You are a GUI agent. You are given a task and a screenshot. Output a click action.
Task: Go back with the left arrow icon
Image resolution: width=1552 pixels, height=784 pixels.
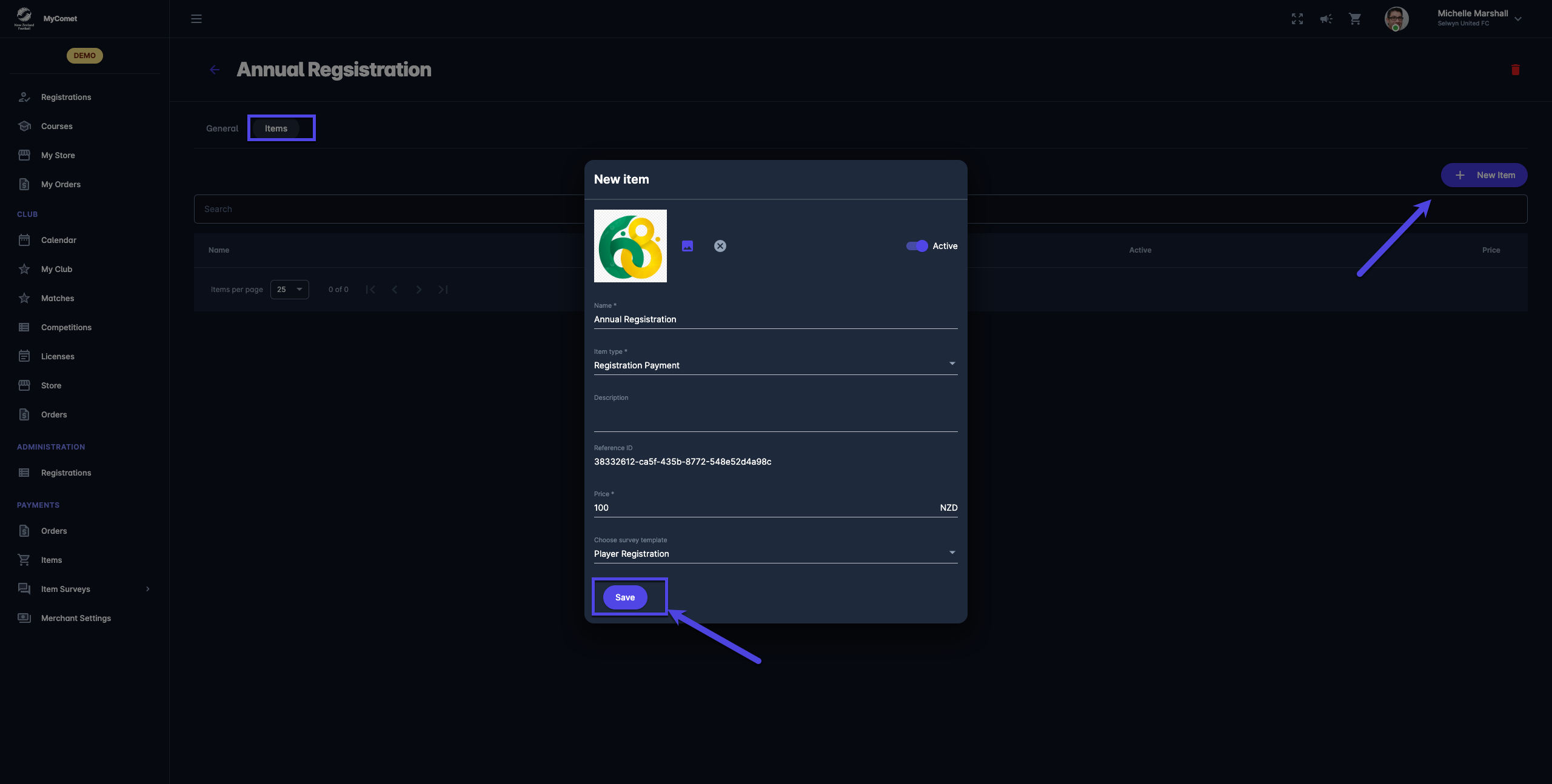click(x=215, y=70)
